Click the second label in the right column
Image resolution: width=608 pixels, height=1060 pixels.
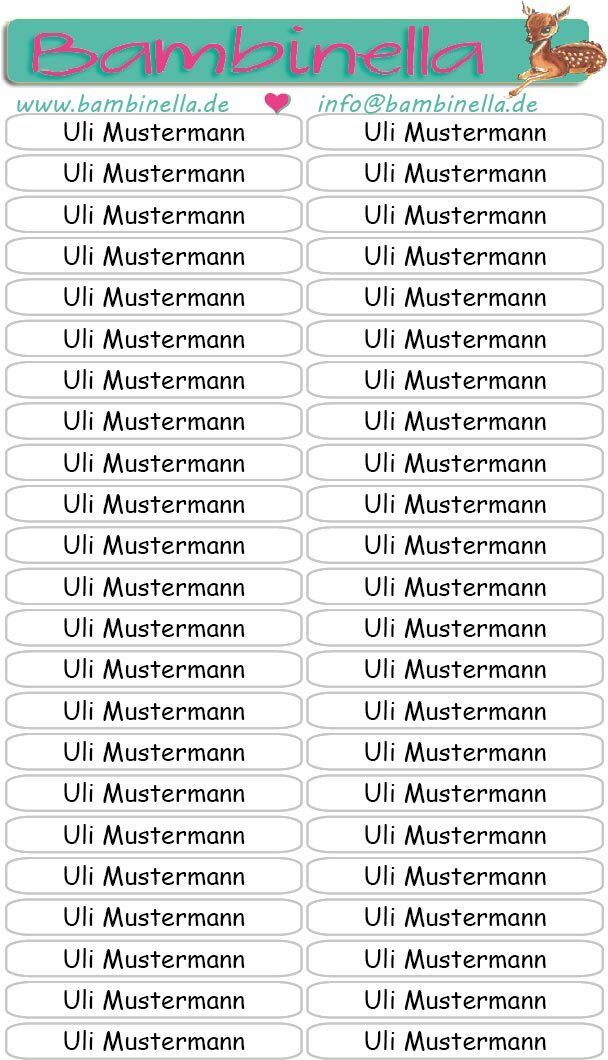455,173
